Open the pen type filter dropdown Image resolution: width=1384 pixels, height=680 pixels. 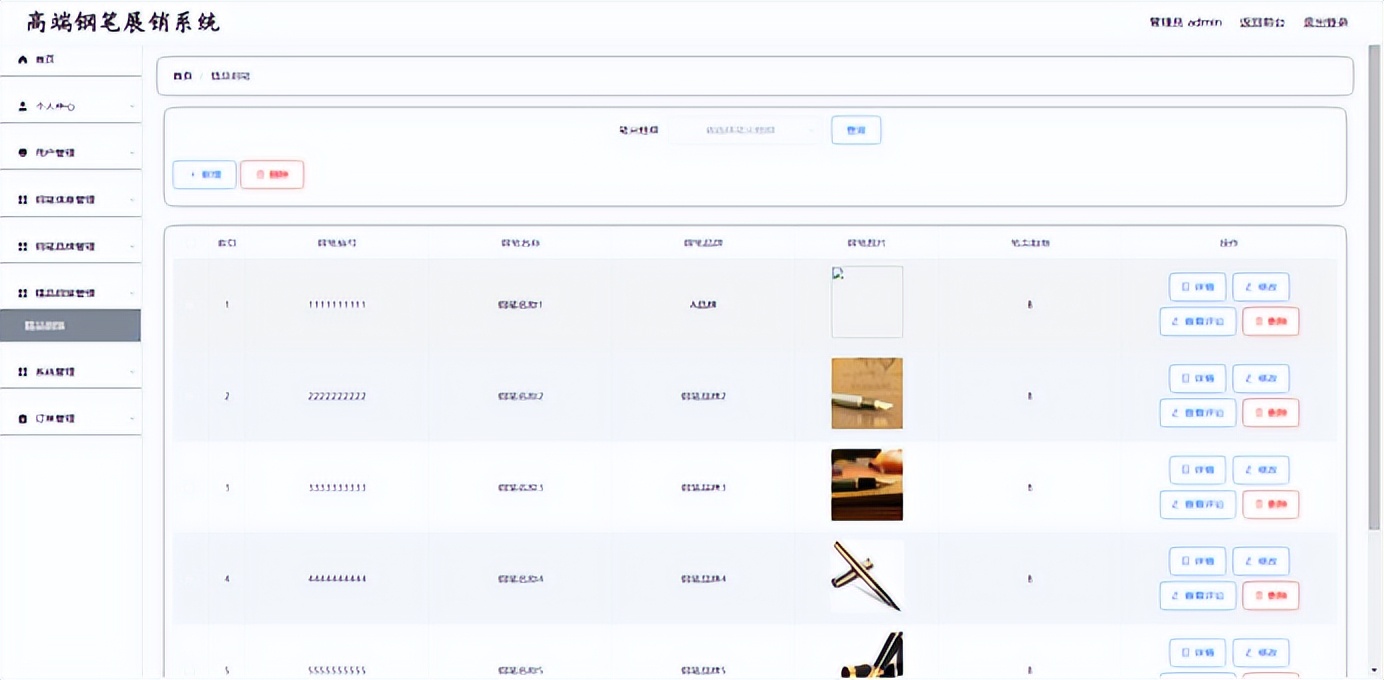point(745,130)
